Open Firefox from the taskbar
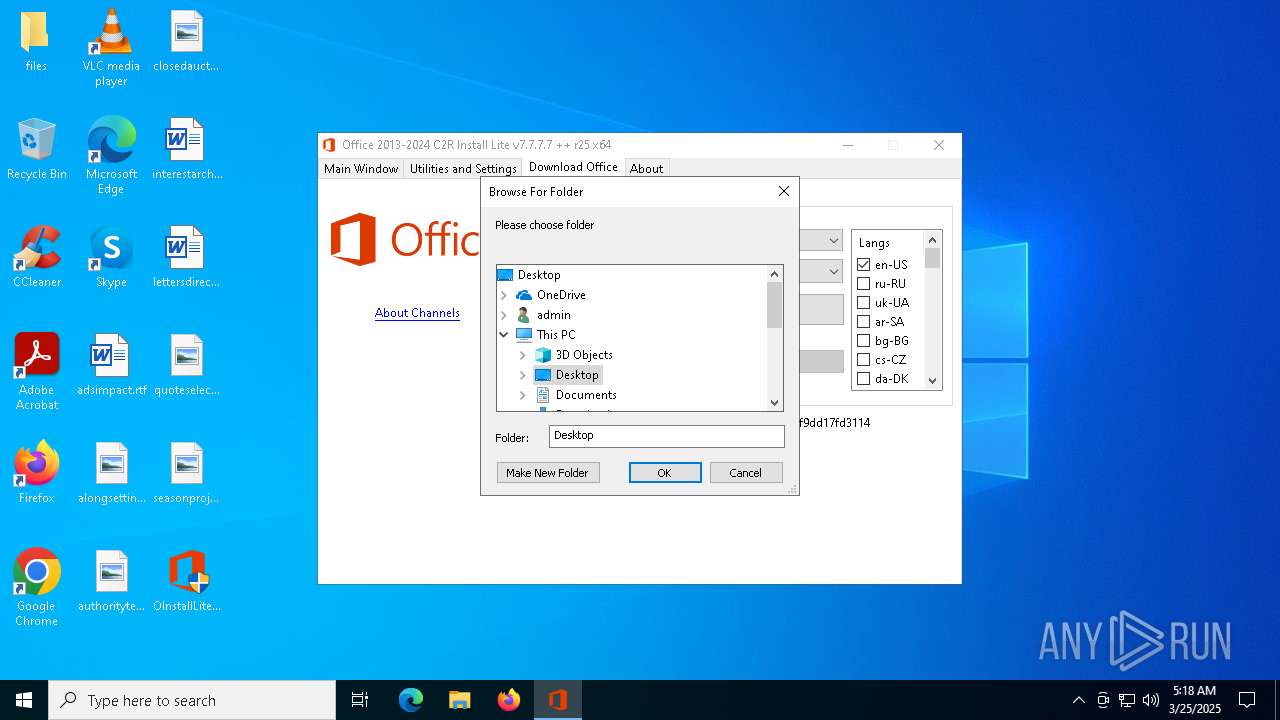Screen dimensions: 1280x720 pyautogui.click(x=509, y=700)
